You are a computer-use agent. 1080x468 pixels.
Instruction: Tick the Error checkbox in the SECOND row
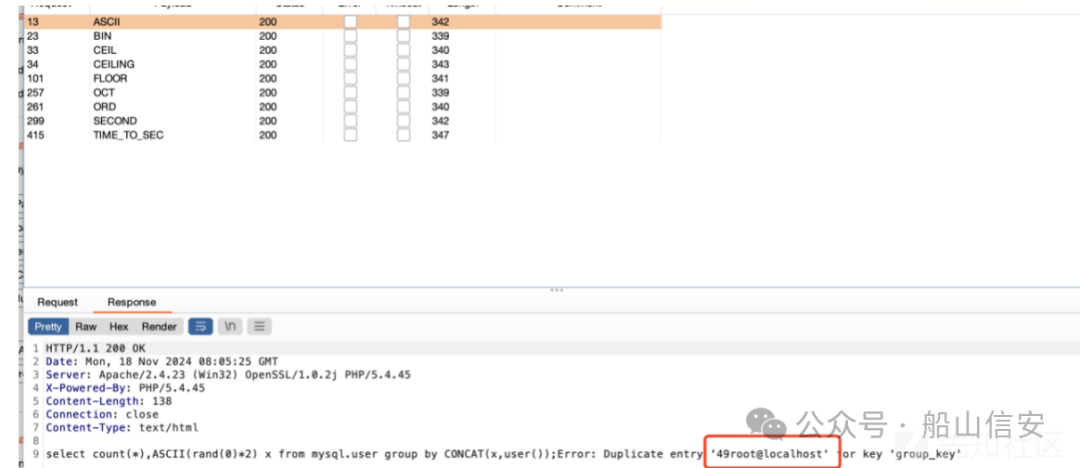351,121
